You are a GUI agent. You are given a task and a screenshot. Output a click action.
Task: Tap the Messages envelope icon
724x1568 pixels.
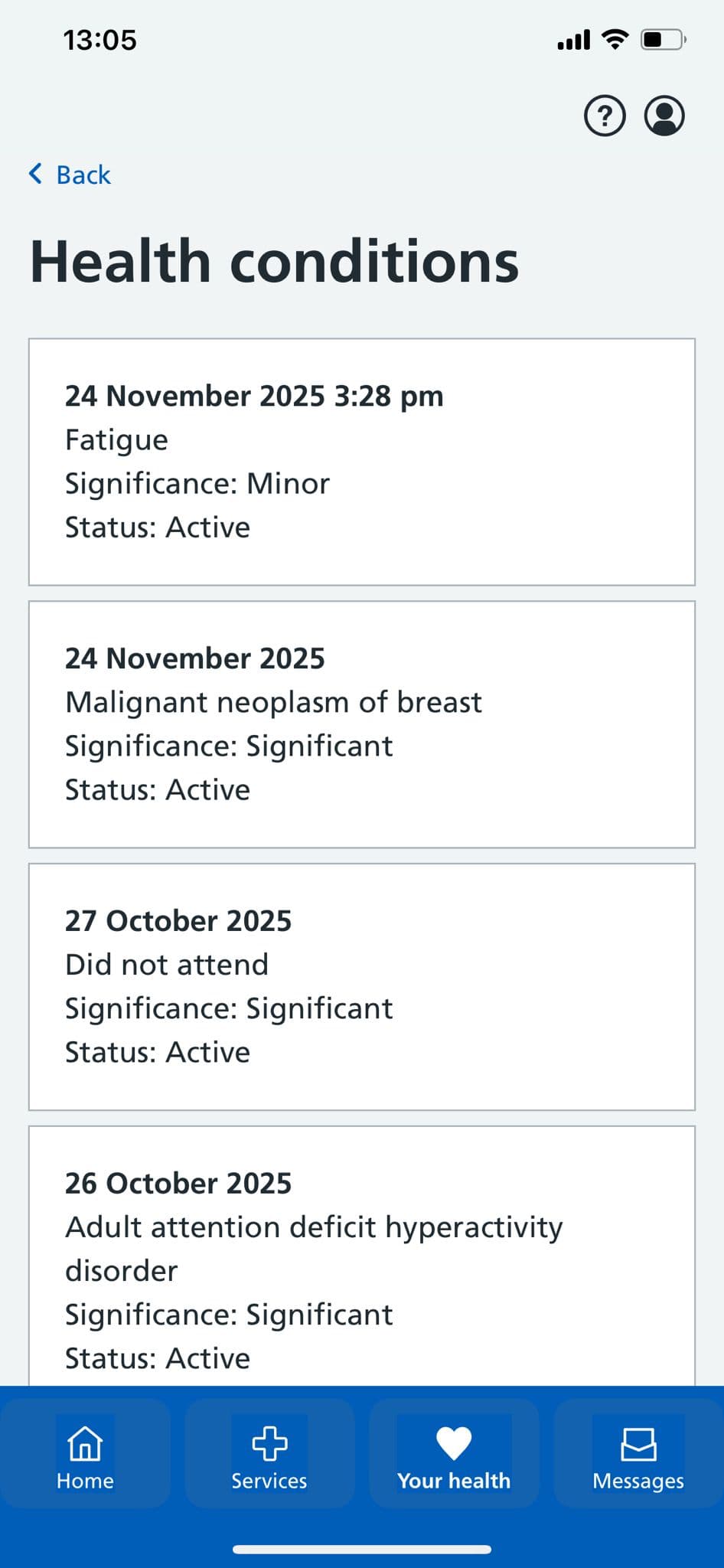[638, 1443]
